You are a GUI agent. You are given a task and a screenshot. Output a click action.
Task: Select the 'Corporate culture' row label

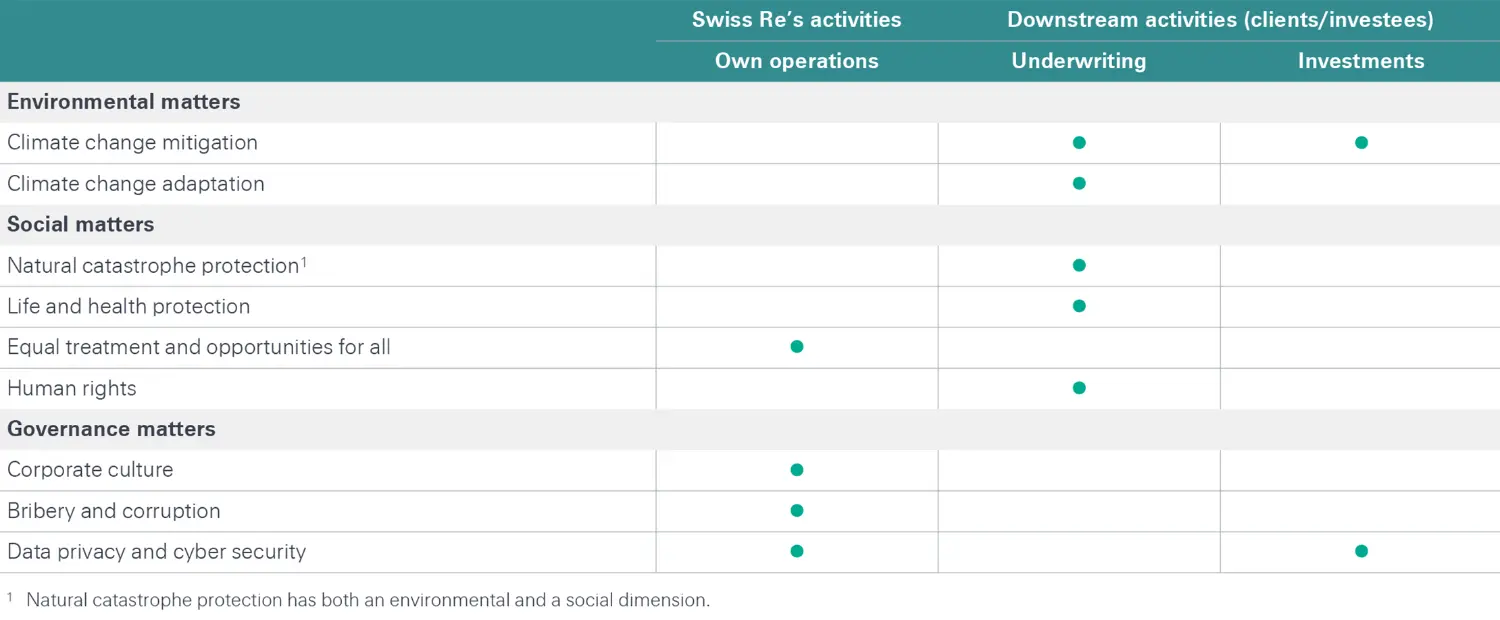pos(90,470)
